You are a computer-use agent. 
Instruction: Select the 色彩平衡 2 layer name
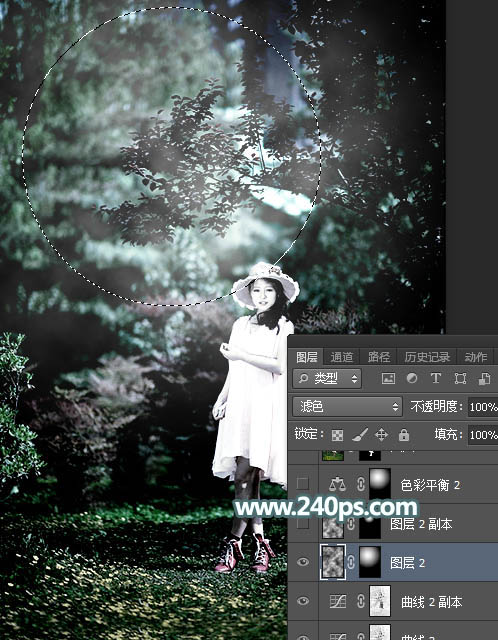click(430, 484)
